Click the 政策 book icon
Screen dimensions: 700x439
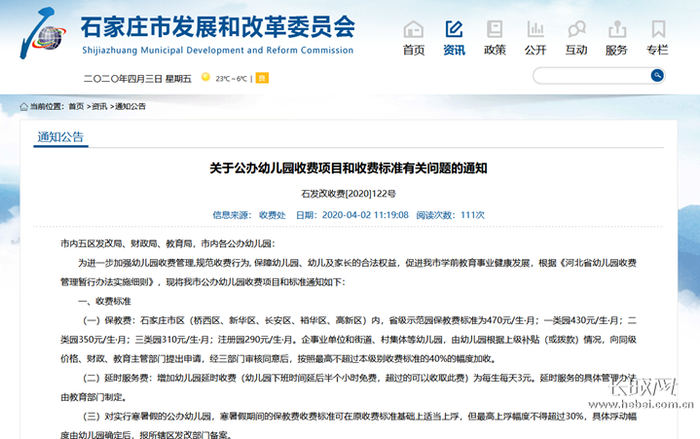coord(495,29)
